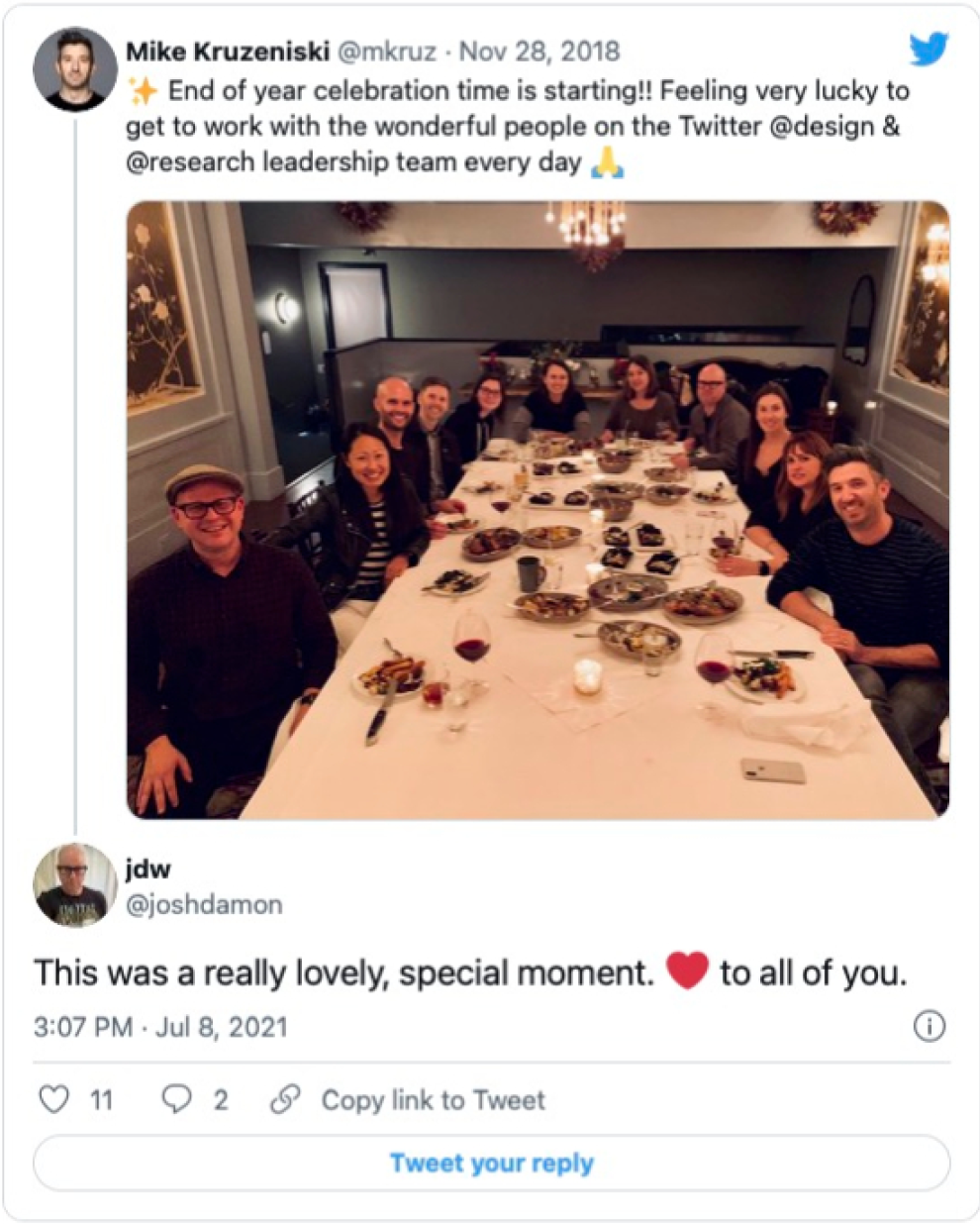Click Copy link to Tweet
Viewport: 980px width, 1224px height.
[x=433, y=1100]
